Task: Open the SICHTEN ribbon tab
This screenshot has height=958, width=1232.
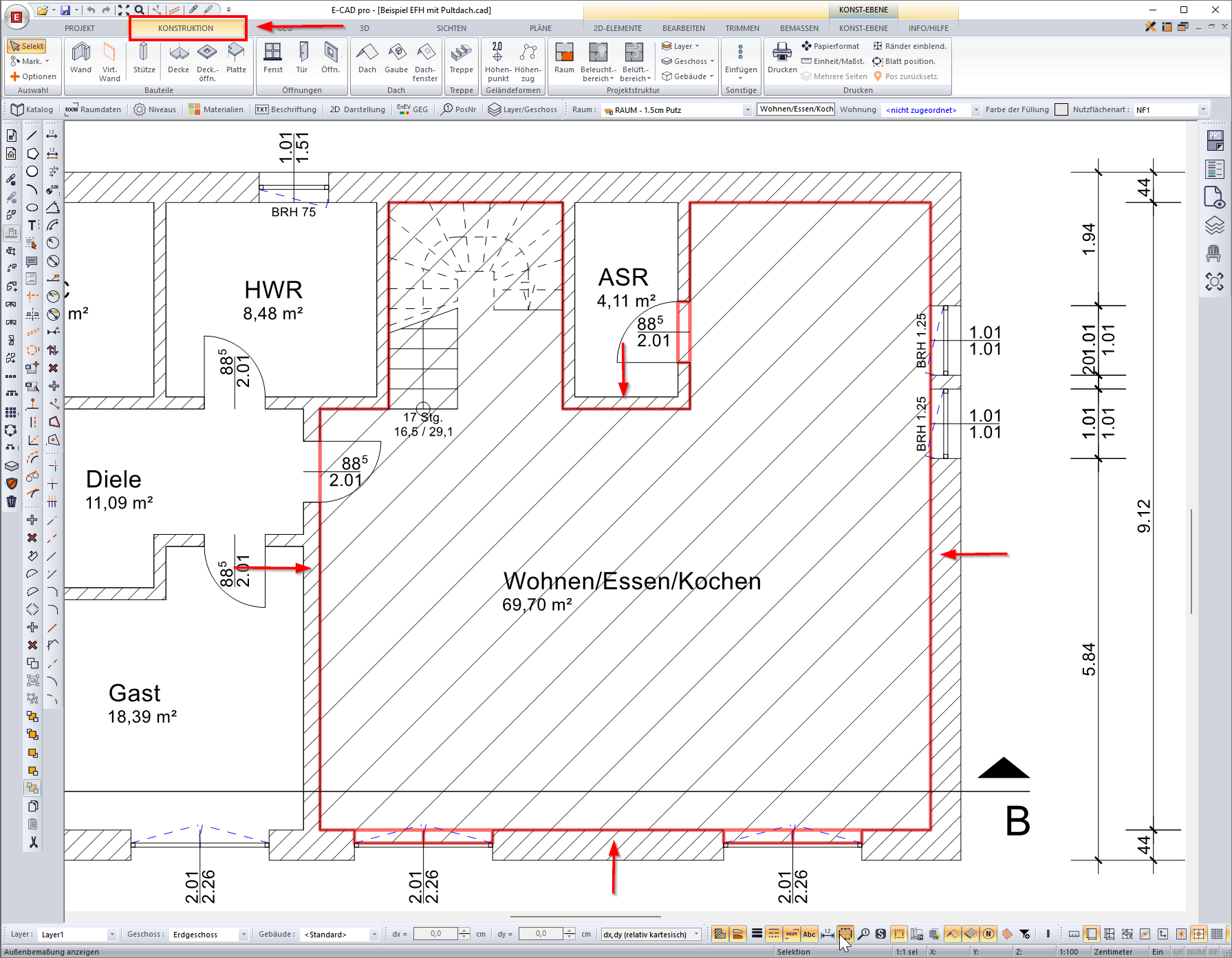Action: pyautogui.click(x=451, y=28)
